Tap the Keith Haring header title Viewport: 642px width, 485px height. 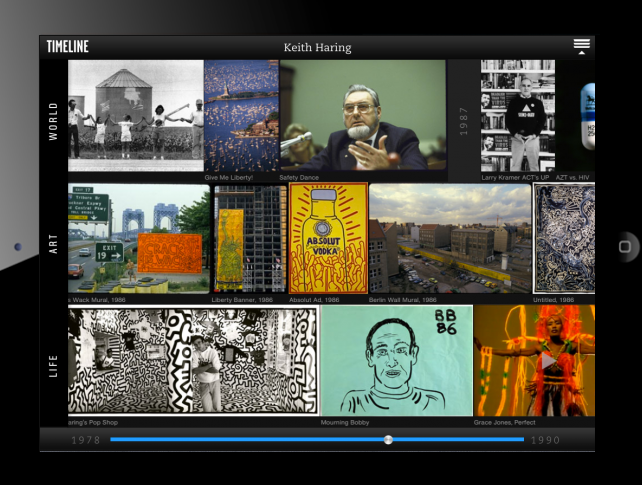click(x=317, y=47)
